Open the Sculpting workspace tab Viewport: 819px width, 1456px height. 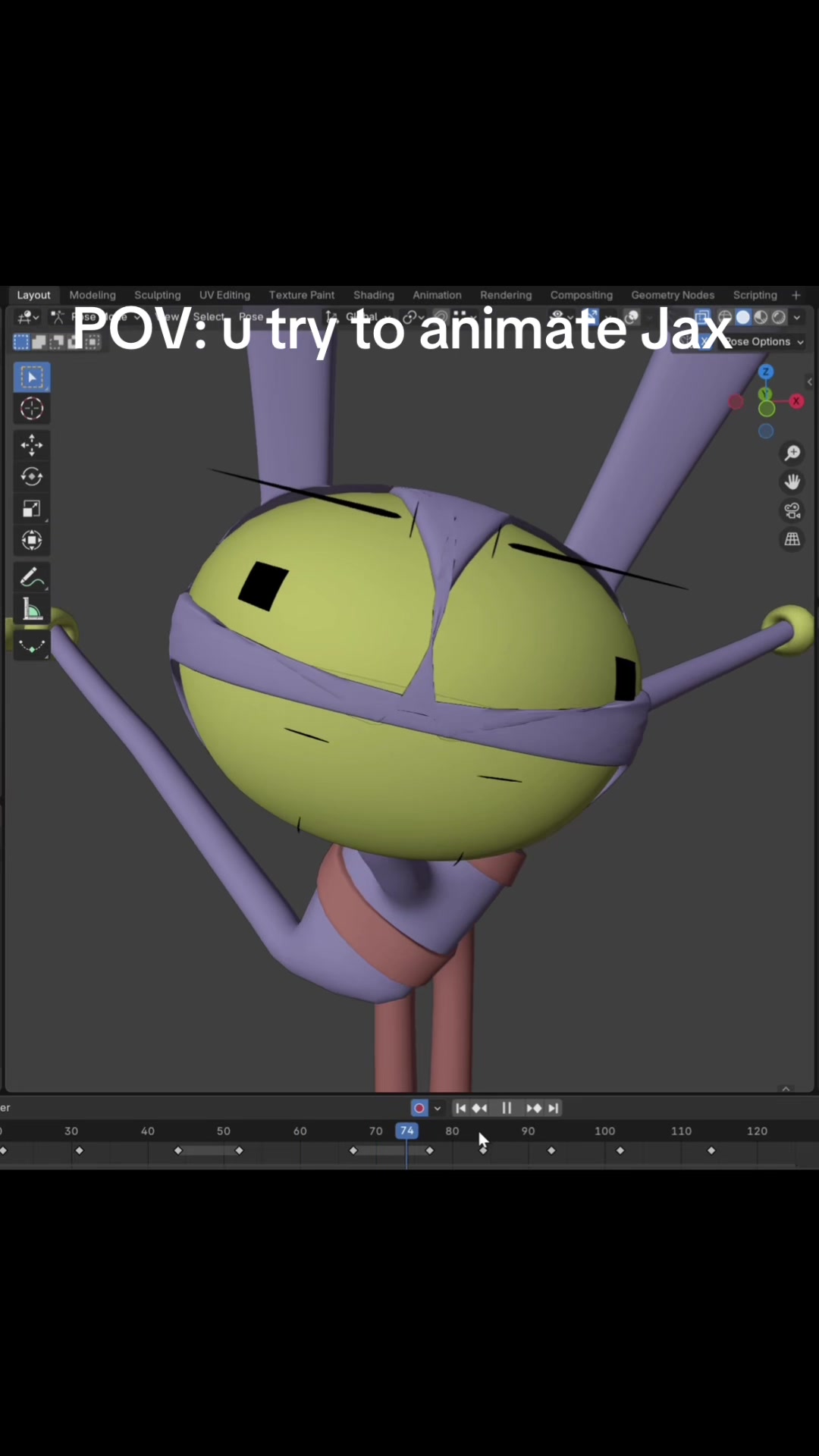[158, 295]
